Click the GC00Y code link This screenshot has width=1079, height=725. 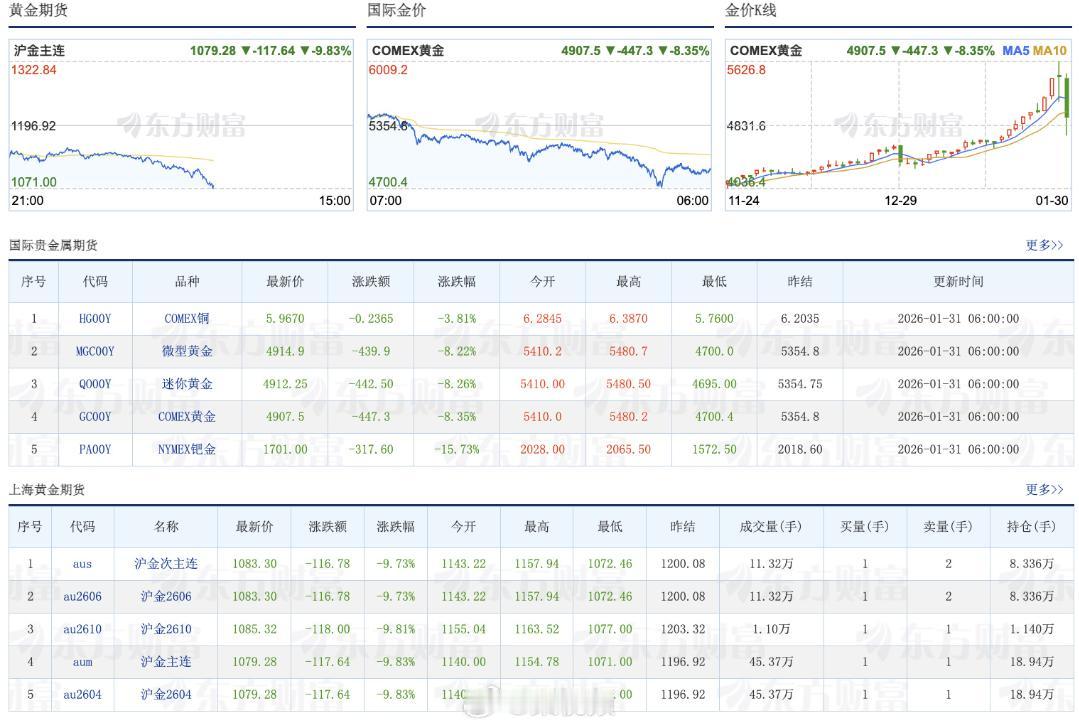pyautogui.click(x=95, y=416)
